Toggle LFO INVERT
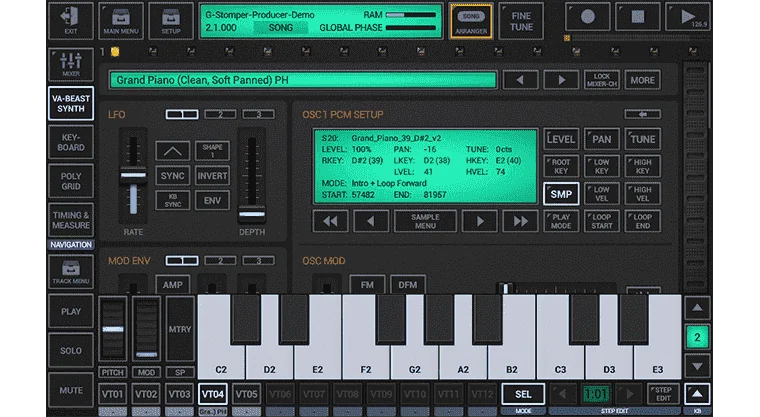The width and height of the screenshot is (760, 417). coord(212,176)
